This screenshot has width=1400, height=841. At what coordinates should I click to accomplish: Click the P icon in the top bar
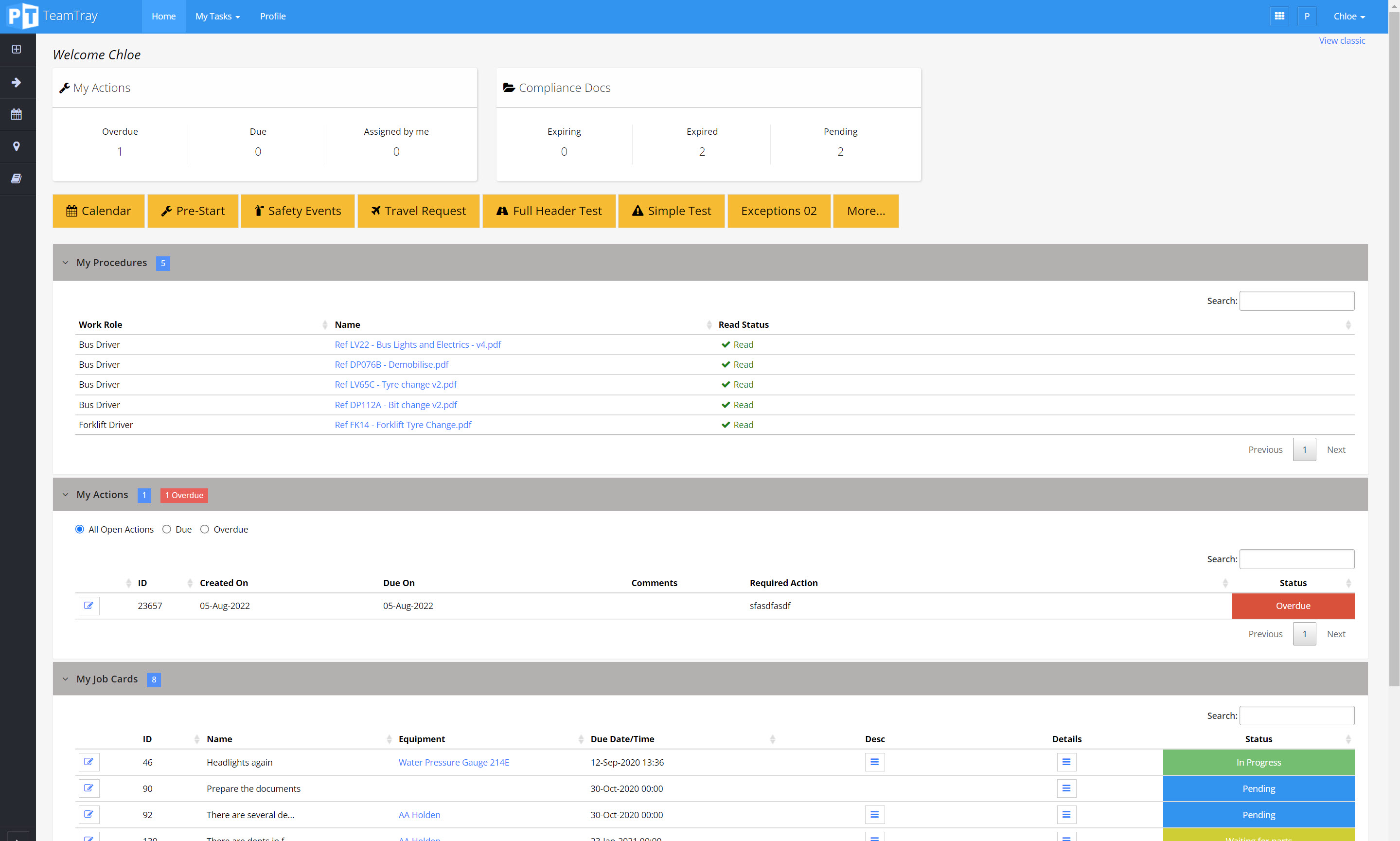coord(1307,16)
